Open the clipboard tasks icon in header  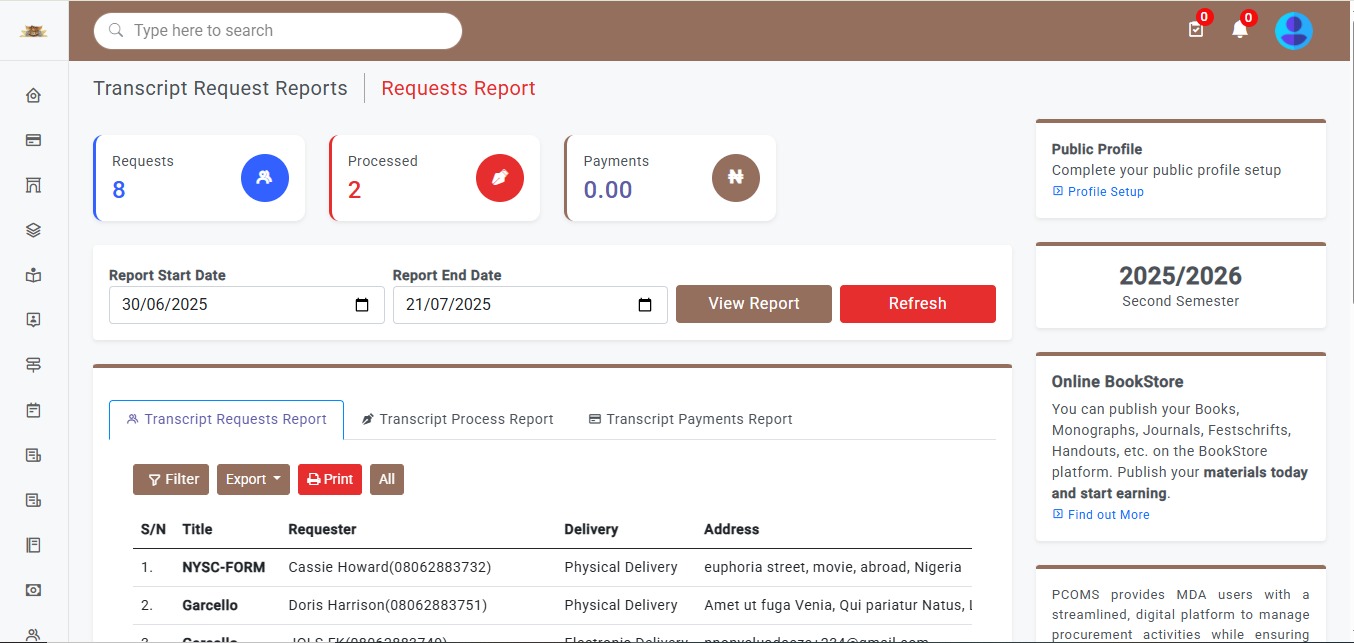(x=1196, y=30)
